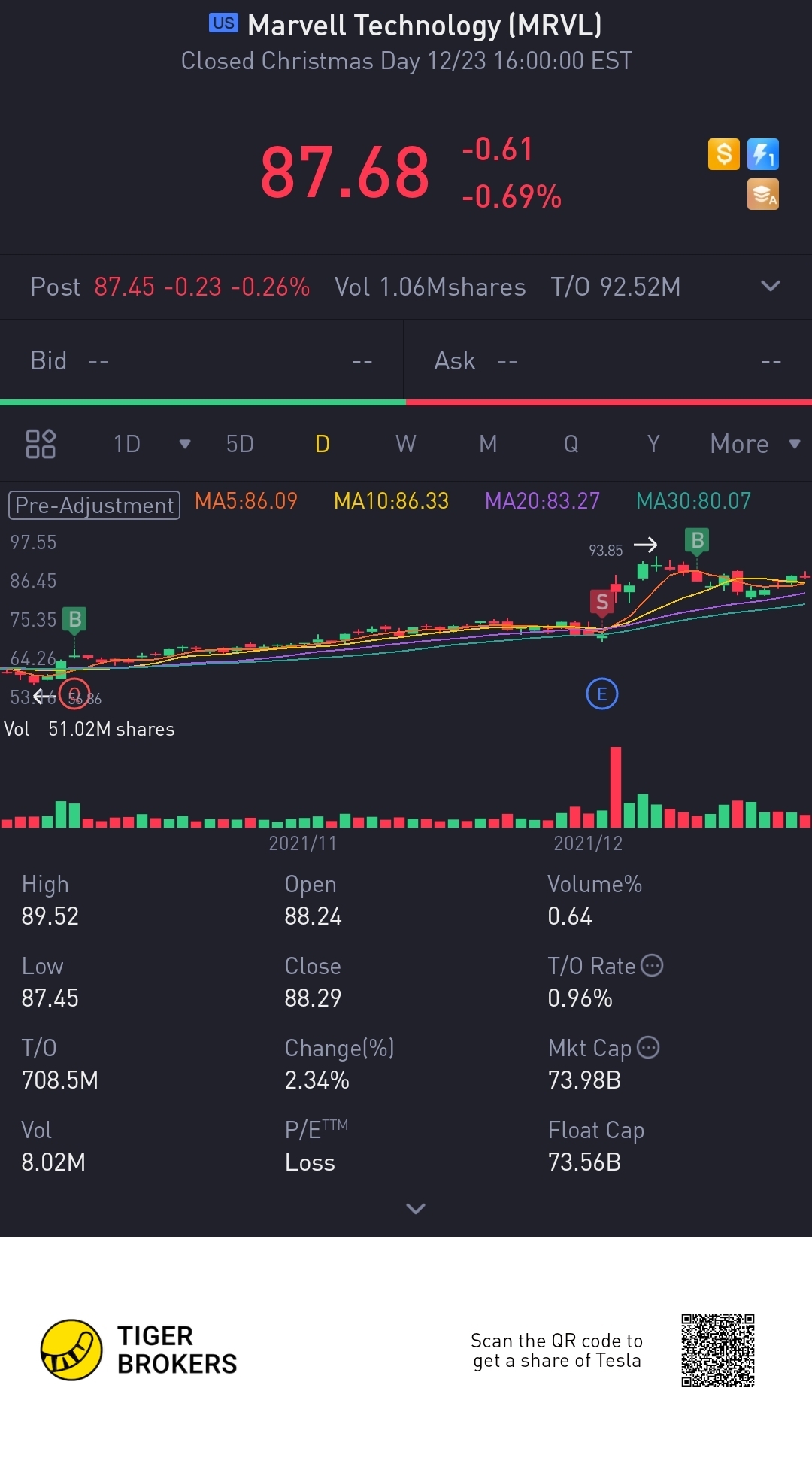Tap the T/O 708.5M value
The image size is (812, 1464).
60,1080
